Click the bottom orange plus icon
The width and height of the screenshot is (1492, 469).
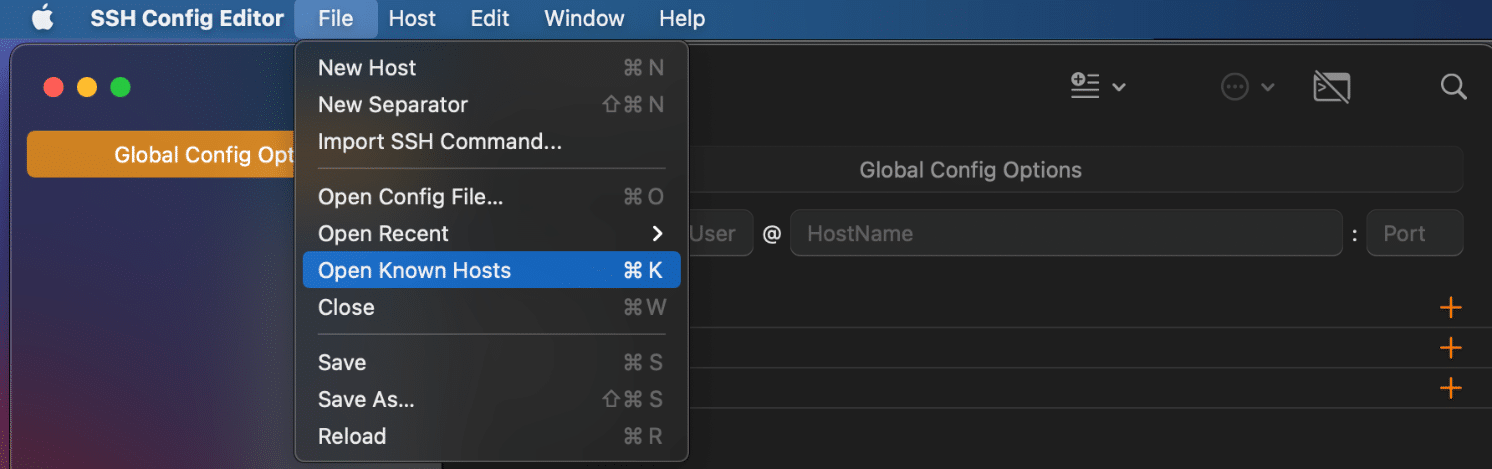coord(1450,388)
